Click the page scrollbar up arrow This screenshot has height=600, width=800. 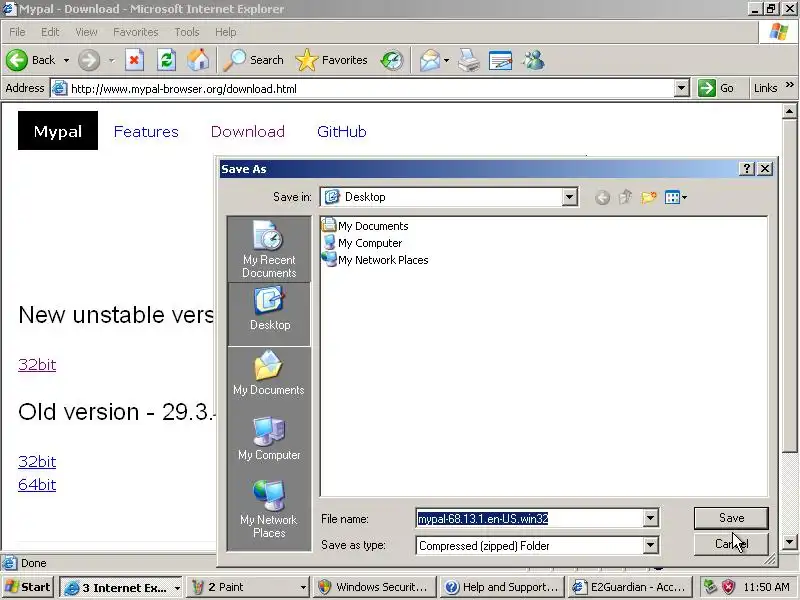pyautogui.click(x=790, y=111)
